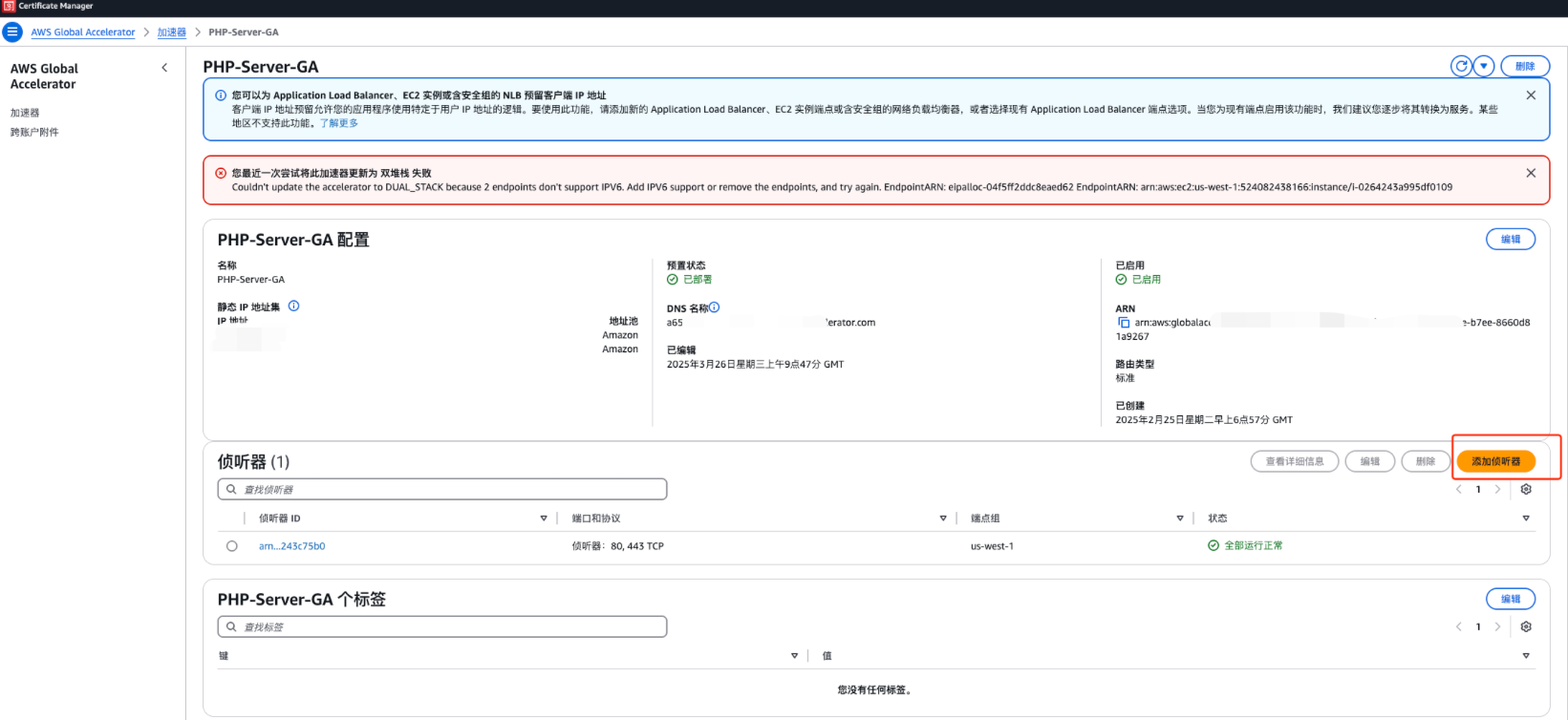Click the top 删除 accelerator button
The image size is (1568, 720).
tap(1525, 66)
